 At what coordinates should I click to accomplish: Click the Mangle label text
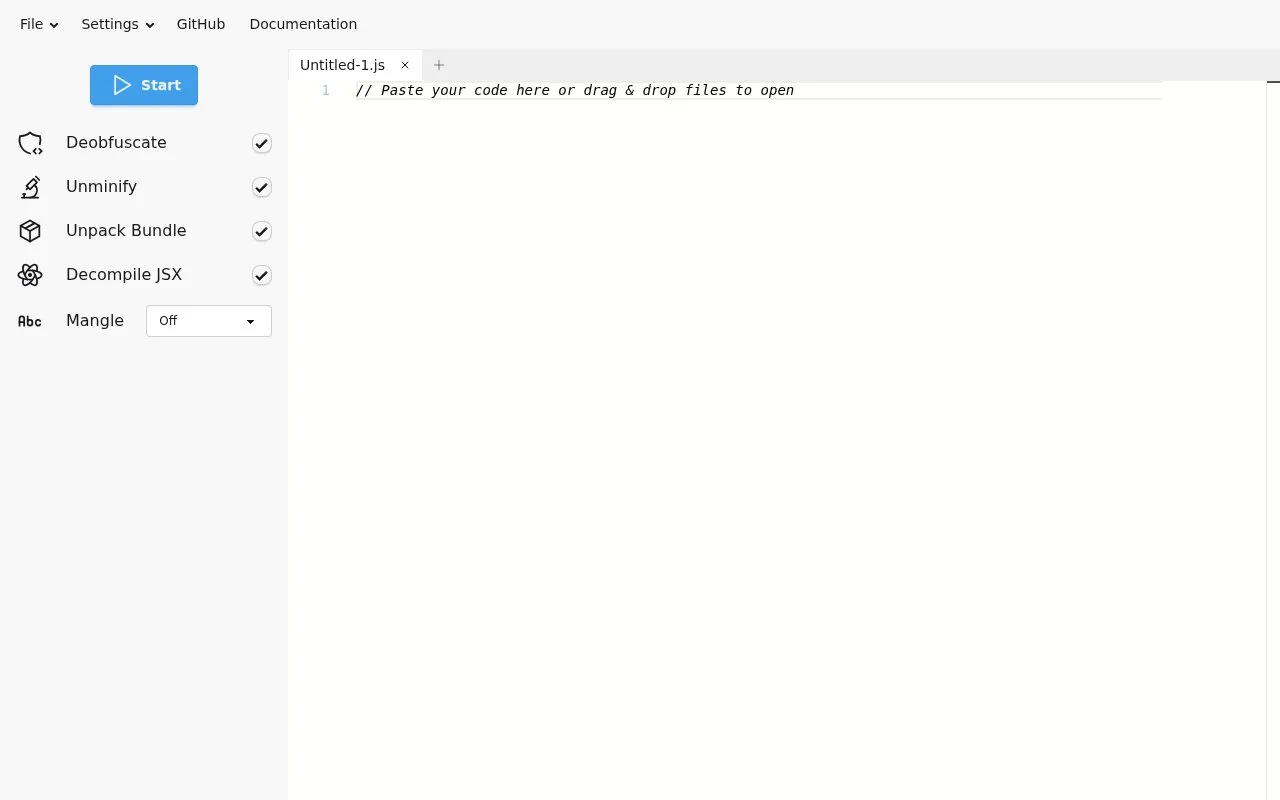point(95,321)
